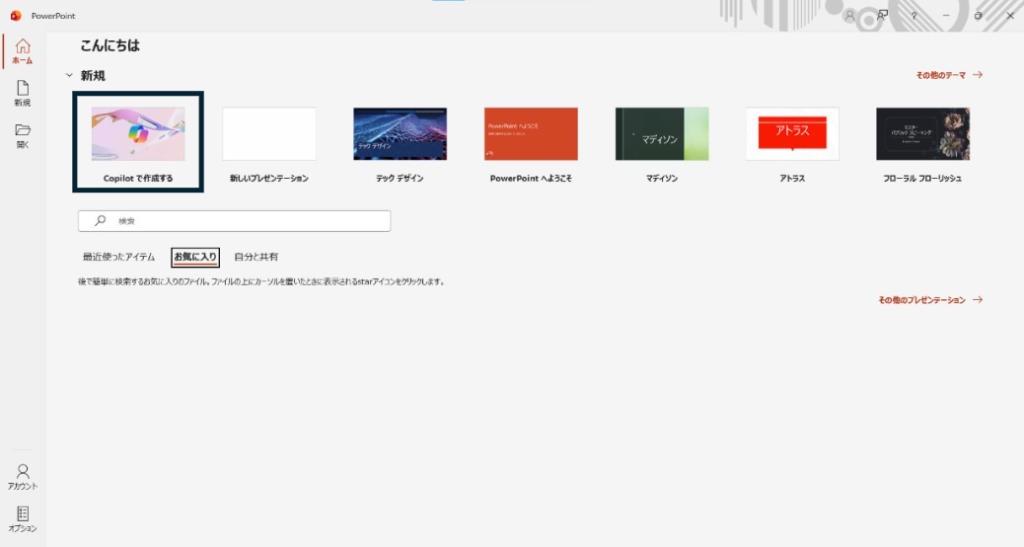Screen dimensions: 1024x547
Task: Collapse the 新規 section chevron
Action: tap(69, 75)
